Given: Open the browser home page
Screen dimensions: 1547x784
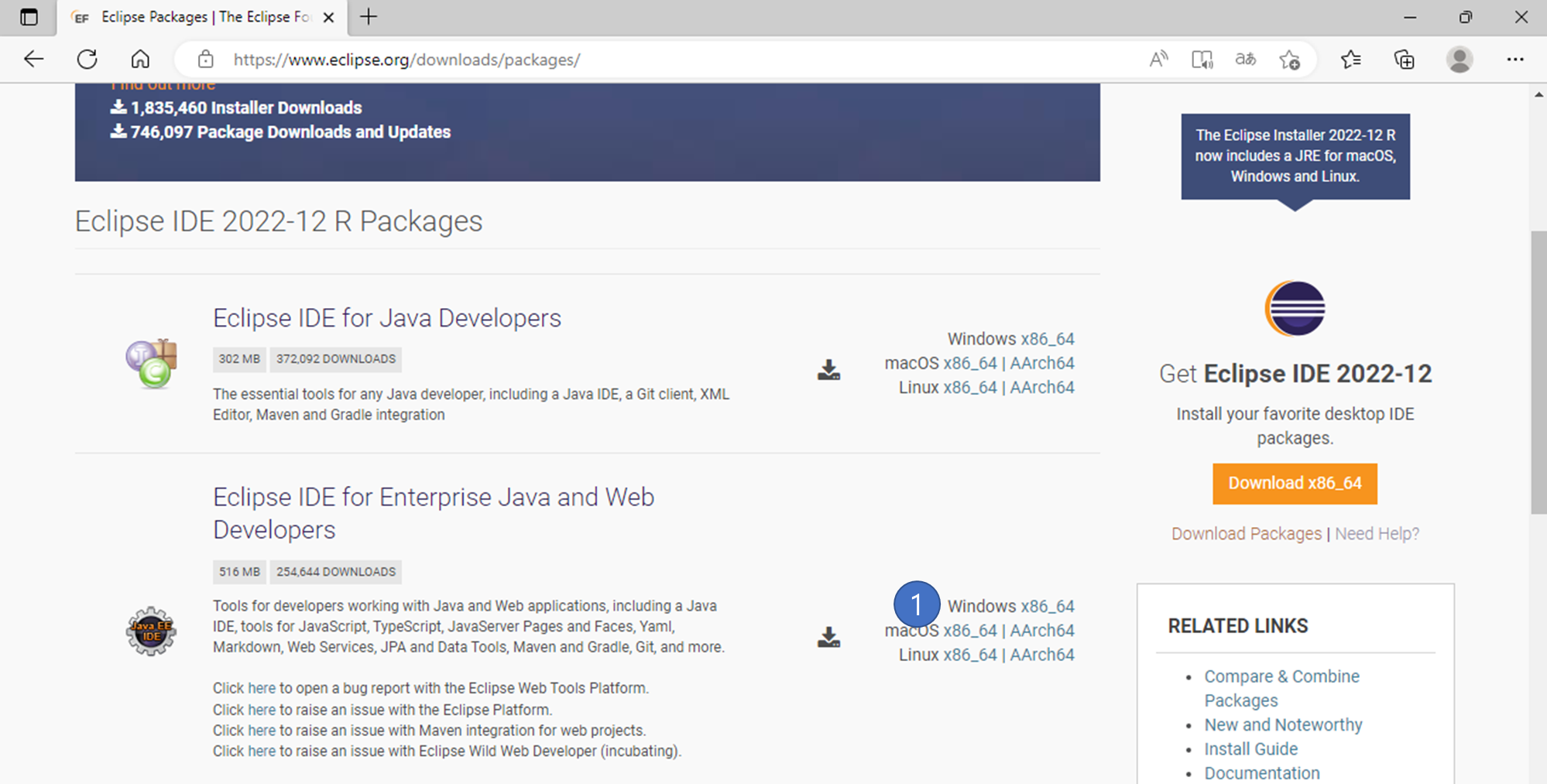Looking at the screenshot, I should [x=140, y=60].
